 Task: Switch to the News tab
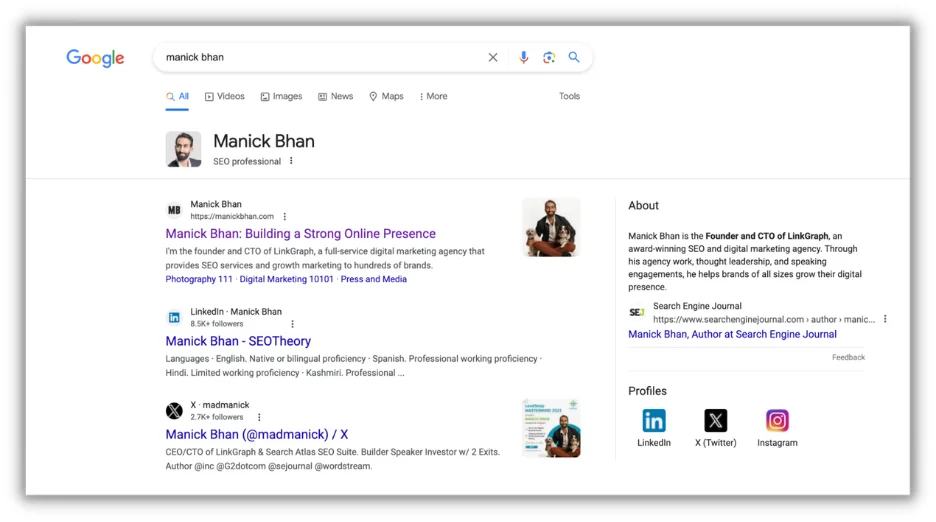[335, 96]
